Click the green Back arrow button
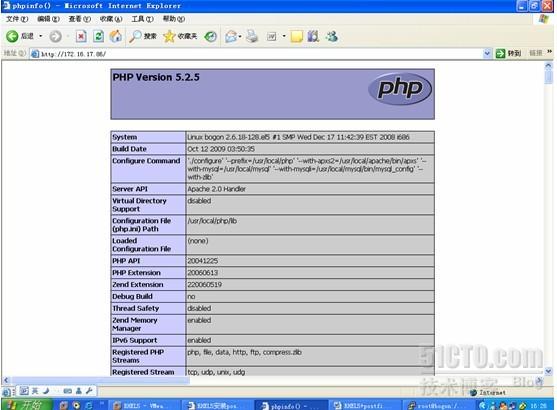The image size is (557, 410). tap(12, 36)
